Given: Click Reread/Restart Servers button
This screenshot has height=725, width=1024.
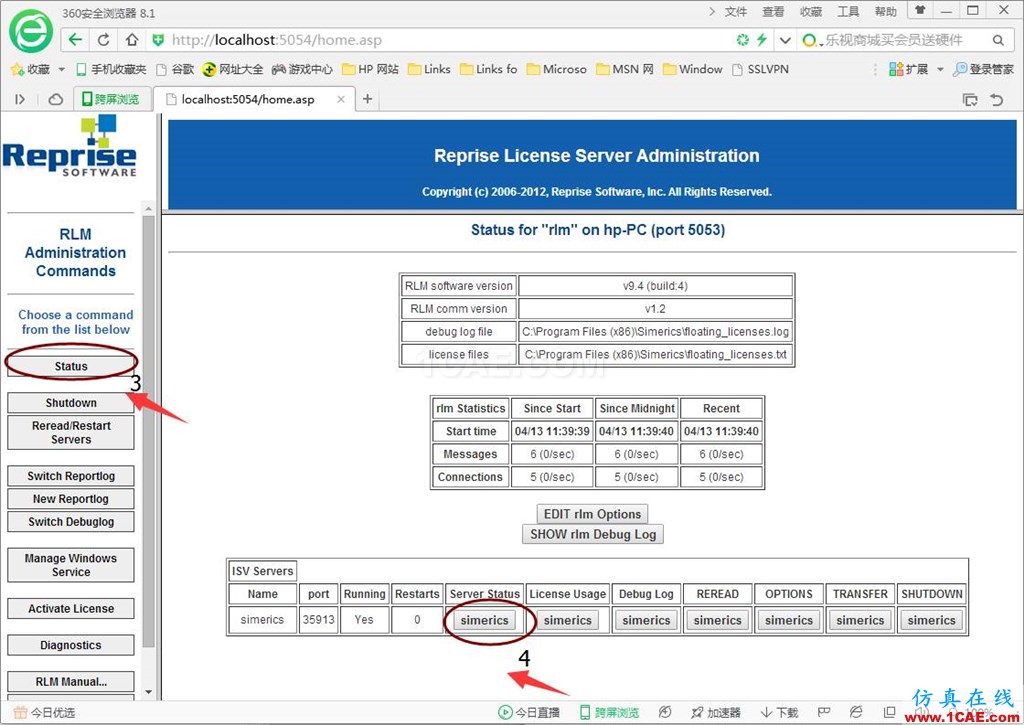Looking at the screenshot, I should 71,432.
